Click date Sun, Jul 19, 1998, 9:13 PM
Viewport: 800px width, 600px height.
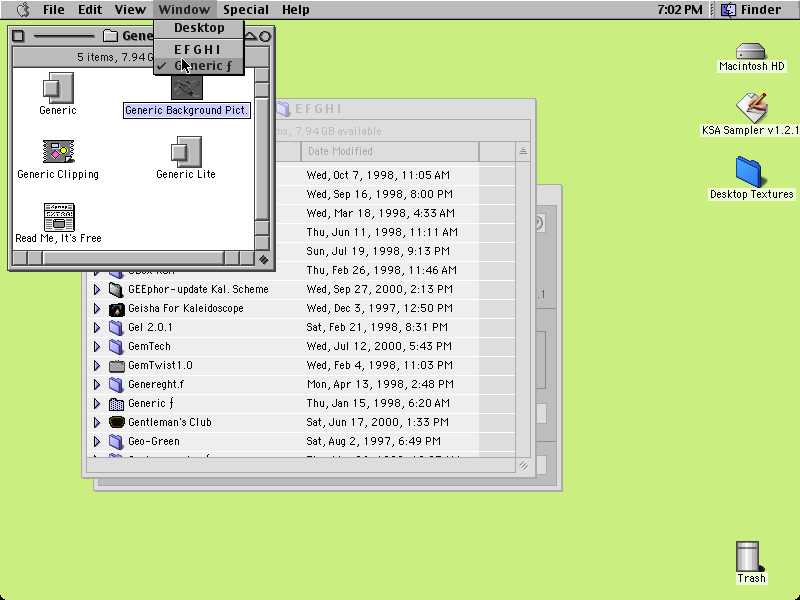pos(378,251)
